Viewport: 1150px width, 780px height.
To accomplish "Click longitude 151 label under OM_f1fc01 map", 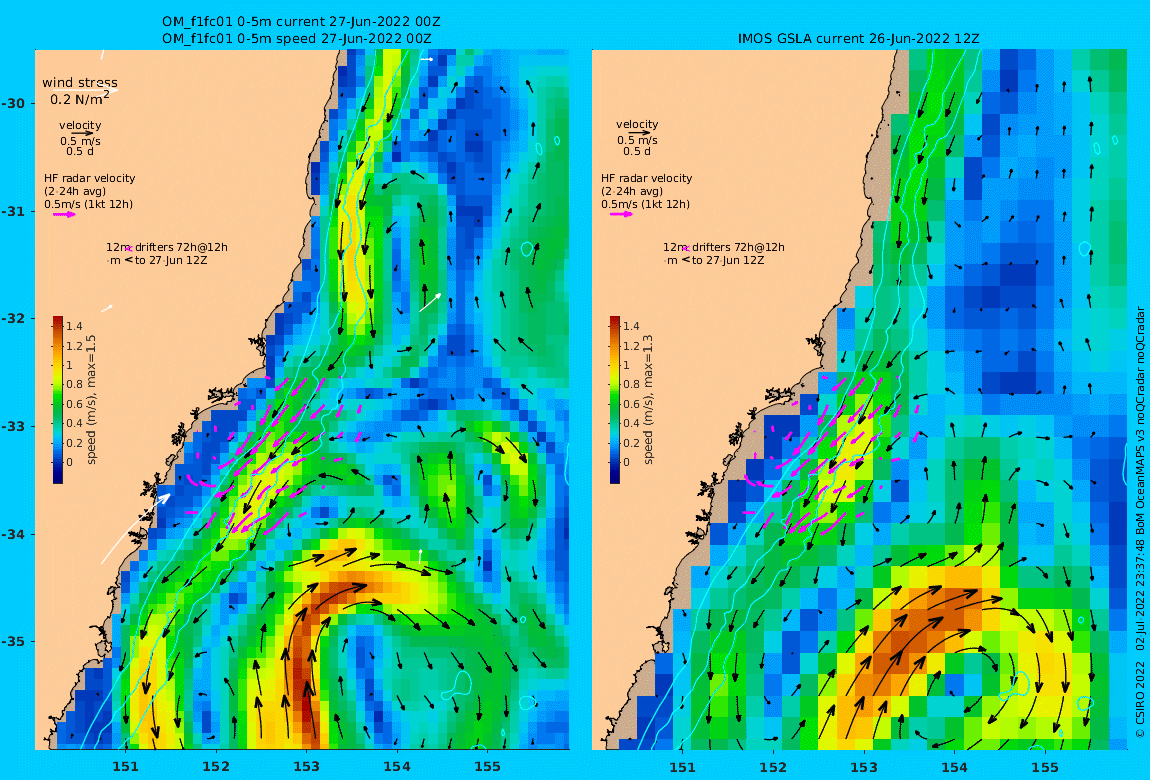I will coord(125,767).
